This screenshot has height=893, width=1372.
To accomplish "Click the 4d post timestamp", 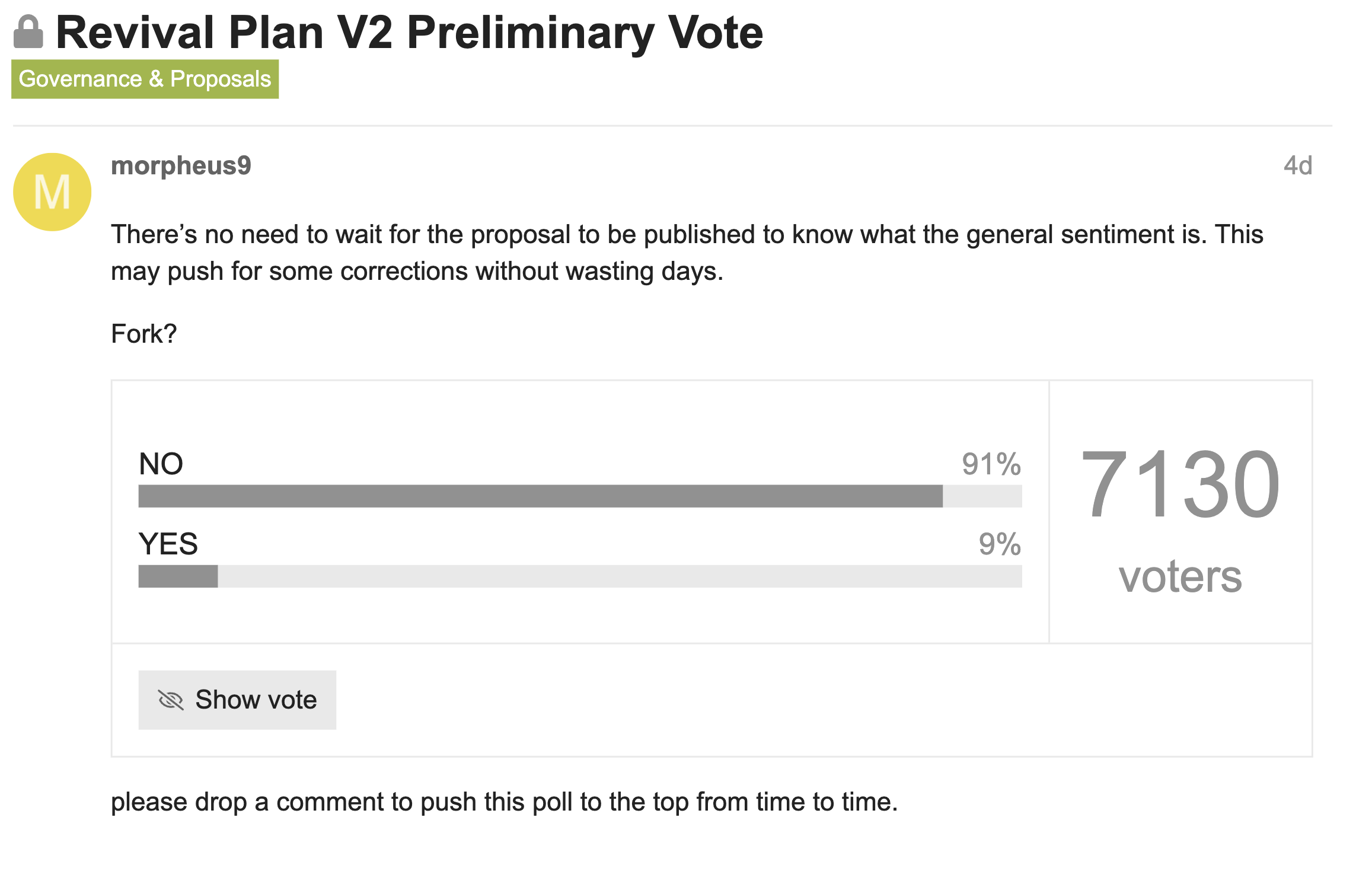I will tap(1297, 166).
